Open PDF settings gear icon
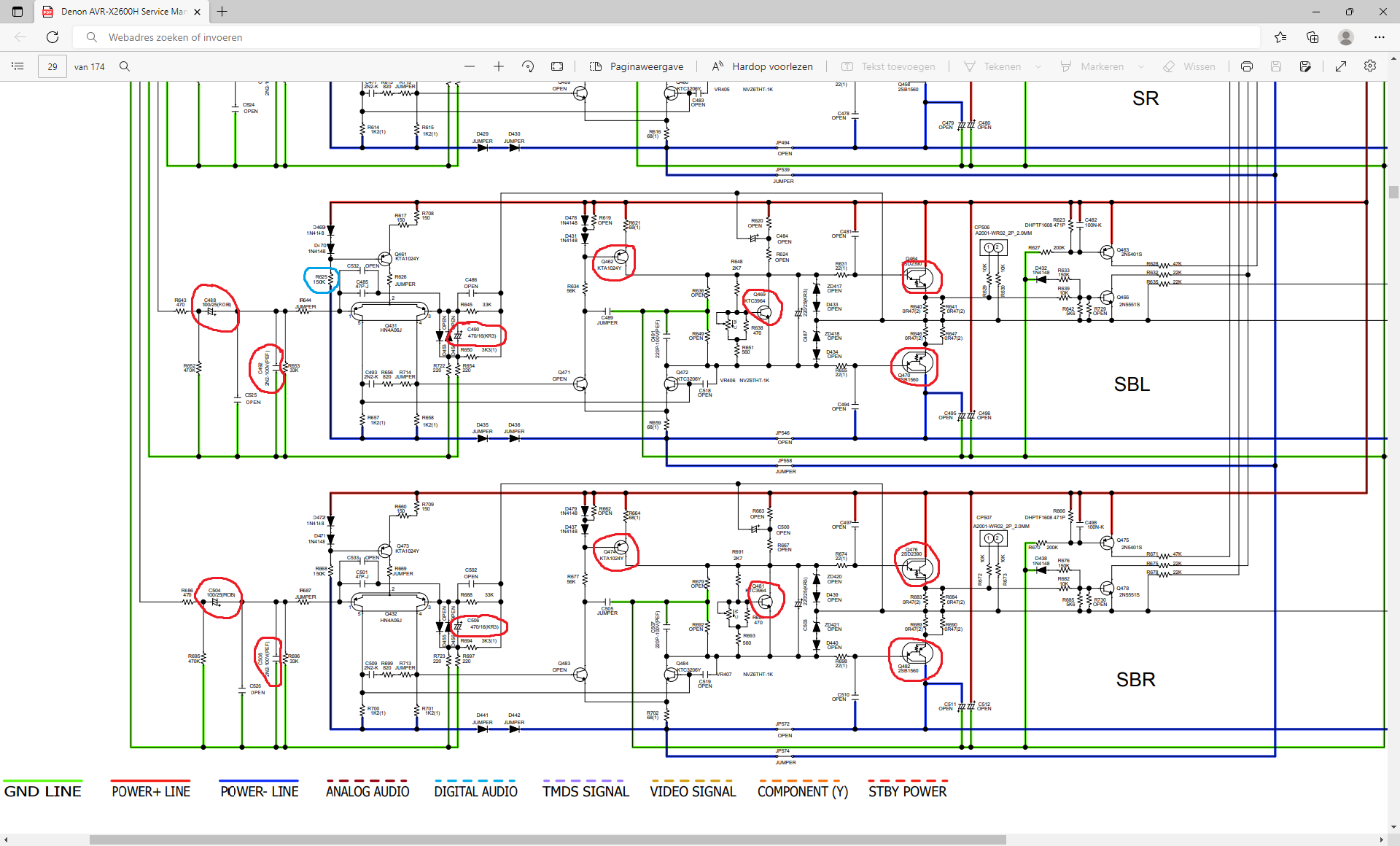This screenshot has width=1400, height=846. click(x=1370, y=66)
